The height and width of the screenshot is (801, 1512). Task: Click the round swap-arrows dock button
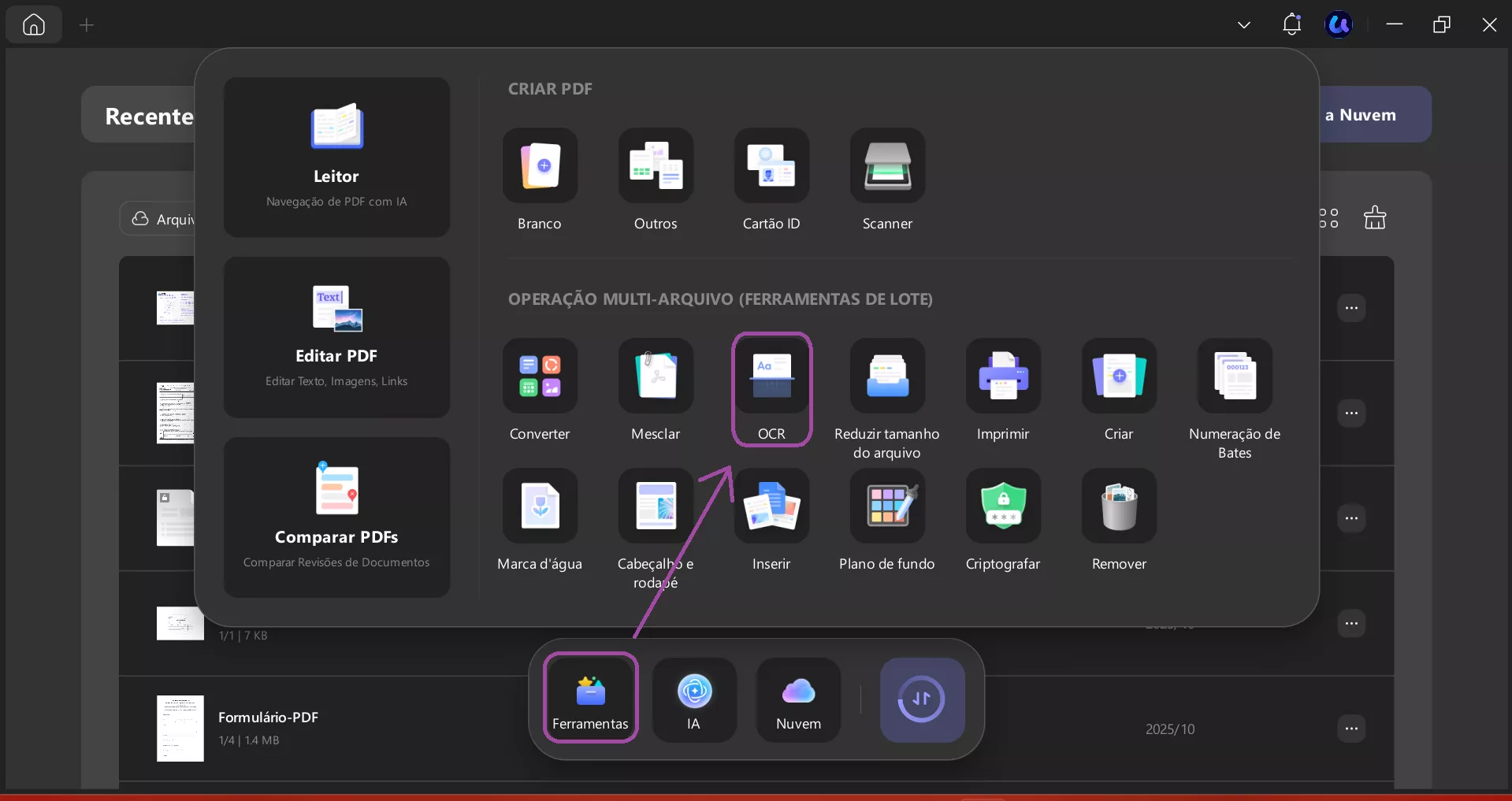point(922,699)
